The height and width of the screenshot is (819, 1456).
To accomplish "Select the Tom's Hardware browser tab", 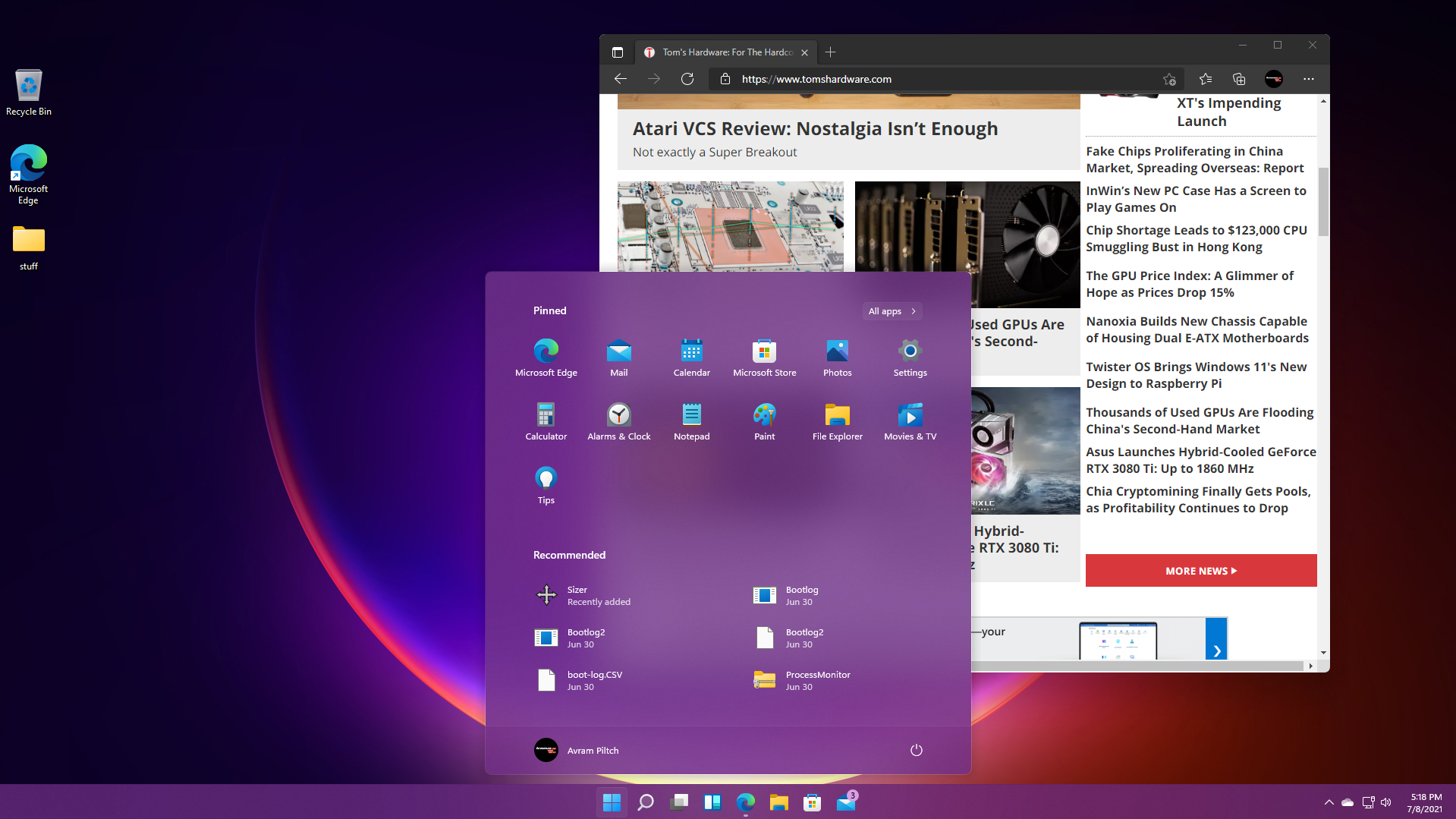I will tap(722, 52).
